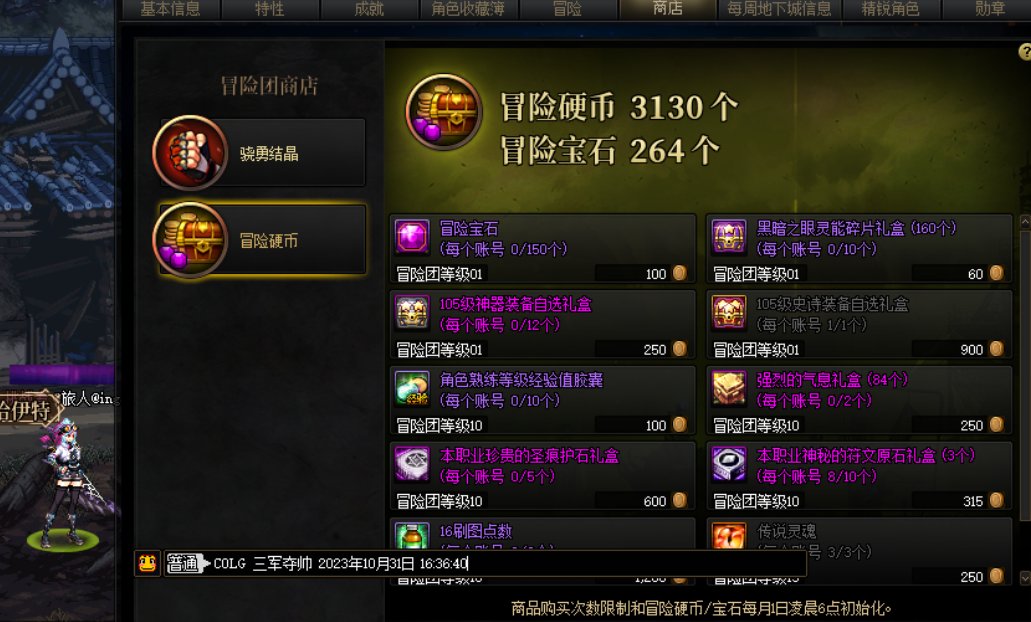The width and height of the screenshot is (1031, 622).
Task: Click the 强烈的气息礼盒 golden box icon
Action: (x=729, y=387)
